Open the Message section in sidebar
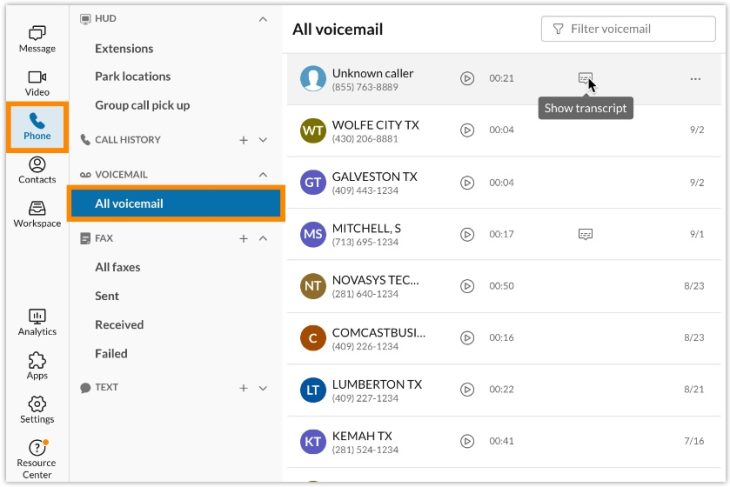This screenshot has width=730, height=487. click(37, 38)
